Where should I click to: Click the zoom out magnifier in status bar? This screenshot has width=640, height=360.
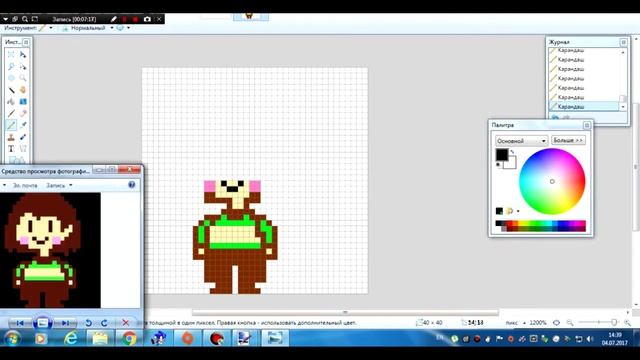coord(570,322)
